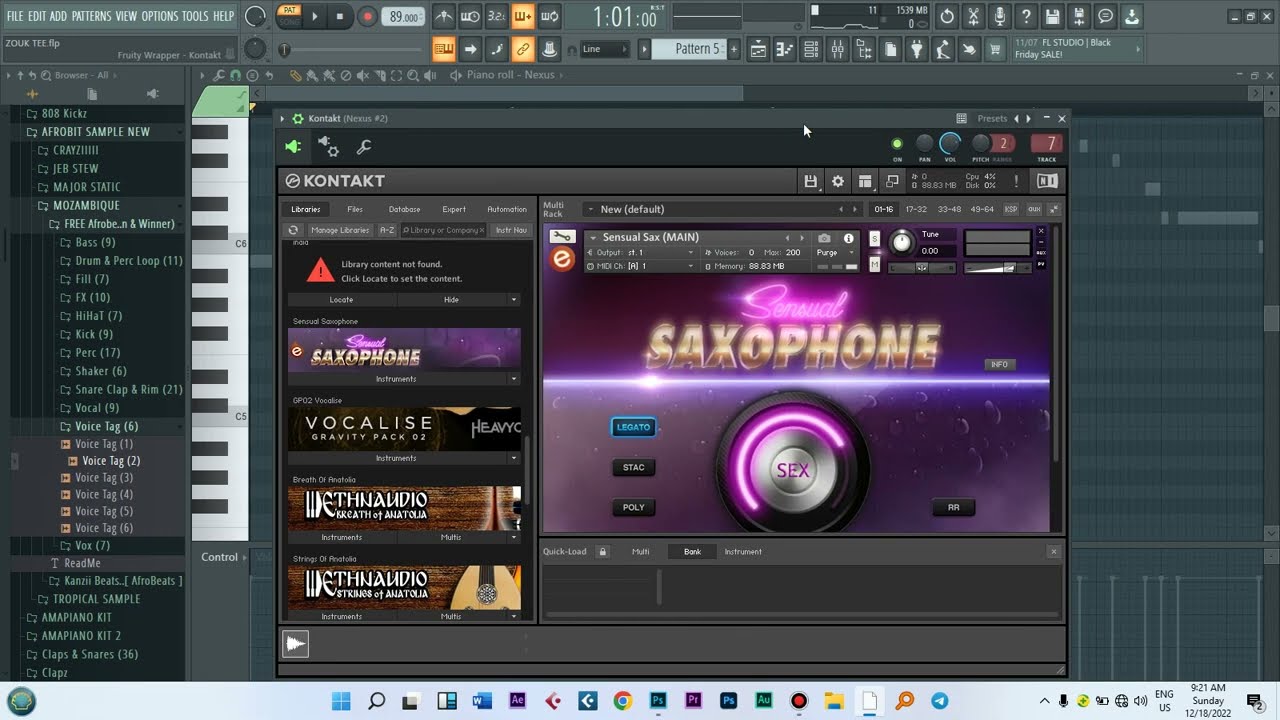The width and height of the screenshot is (1280, 720).
Task: Refresh Kontakt libraries list
Action: 293,230
